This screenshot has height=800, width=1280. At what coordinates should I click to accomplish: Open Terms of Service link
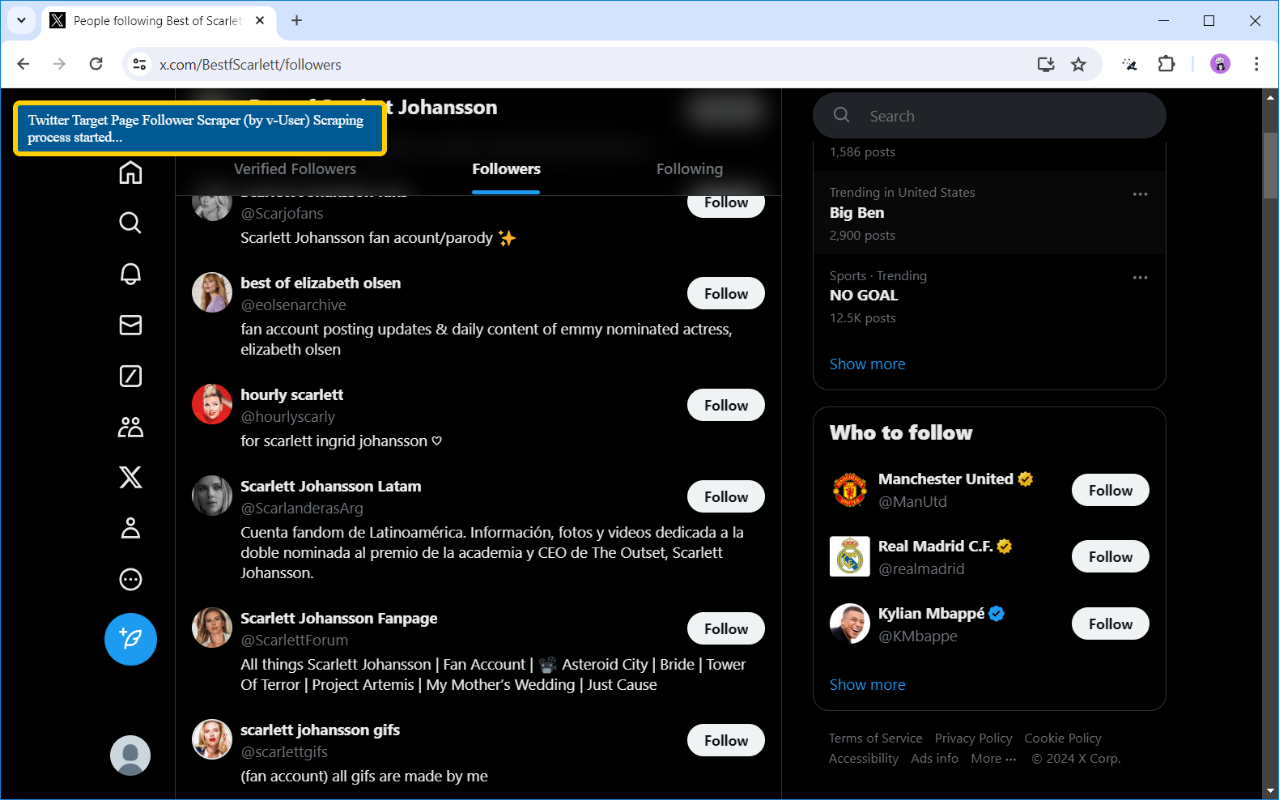875,738
